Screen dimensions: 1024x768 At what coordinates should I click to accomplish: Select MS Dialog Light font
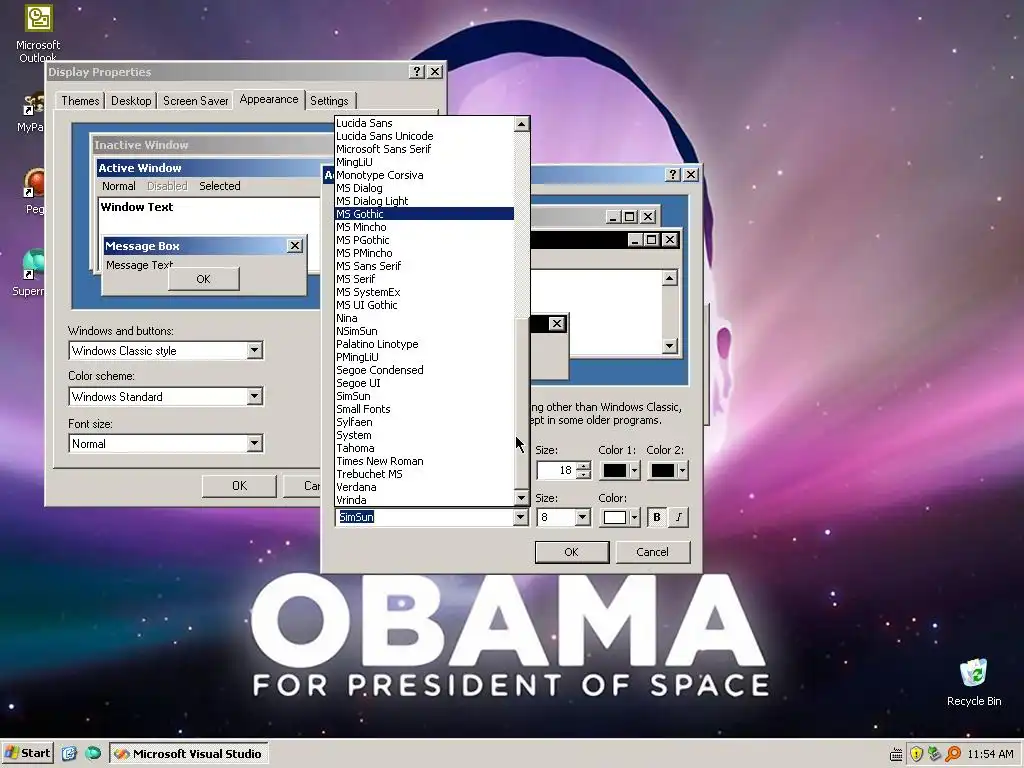[424, 201]
